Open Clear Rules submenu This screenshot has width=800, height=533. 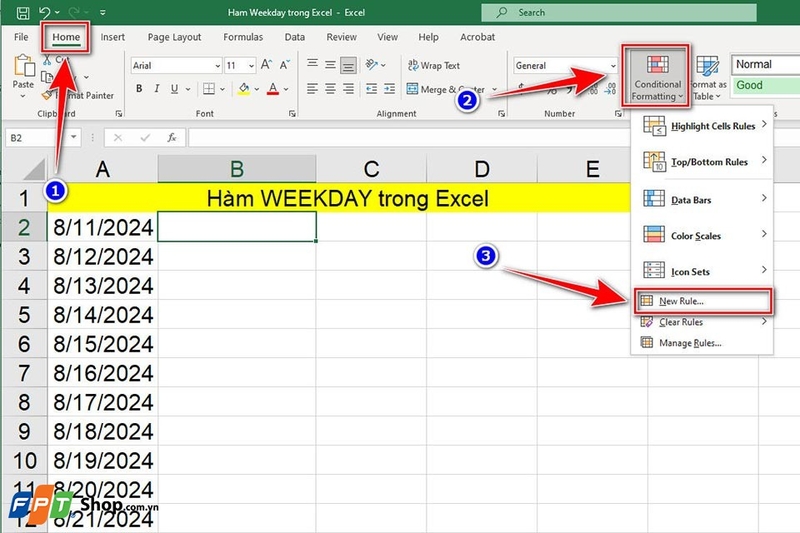click(703, 322)
